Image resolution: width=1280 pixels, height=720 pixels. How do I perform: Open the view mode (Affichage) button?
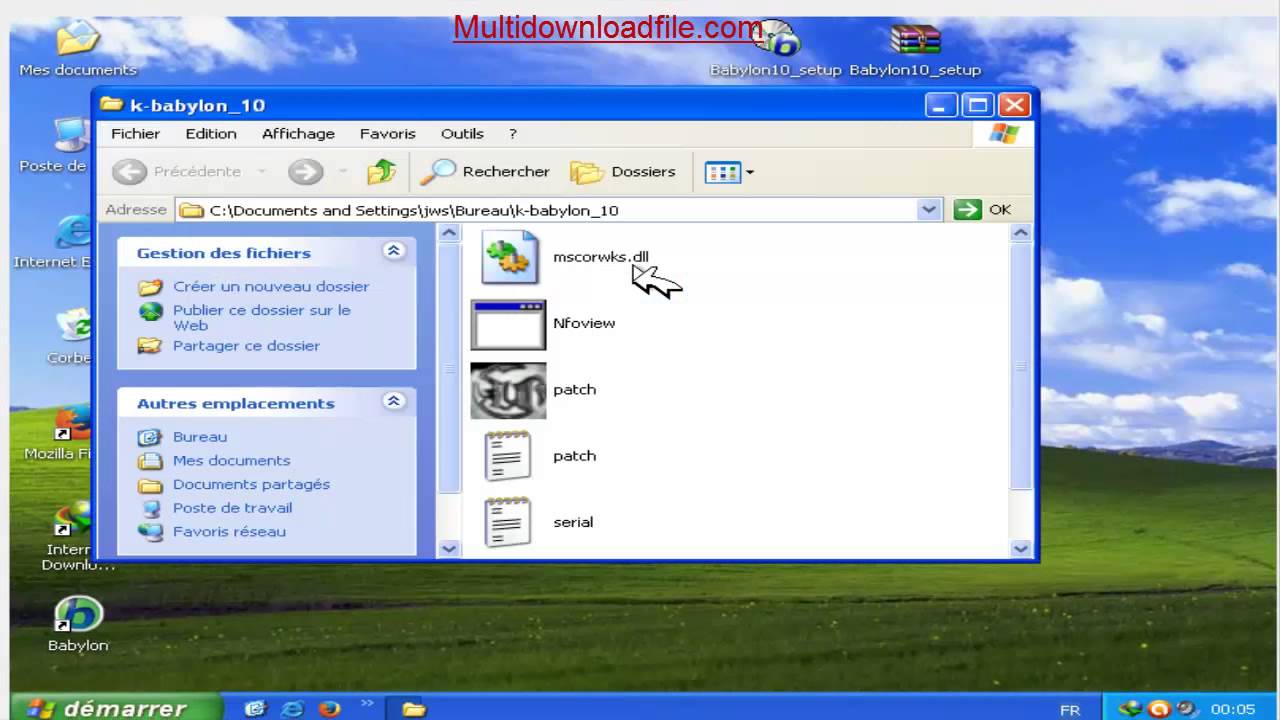(722, 172)
